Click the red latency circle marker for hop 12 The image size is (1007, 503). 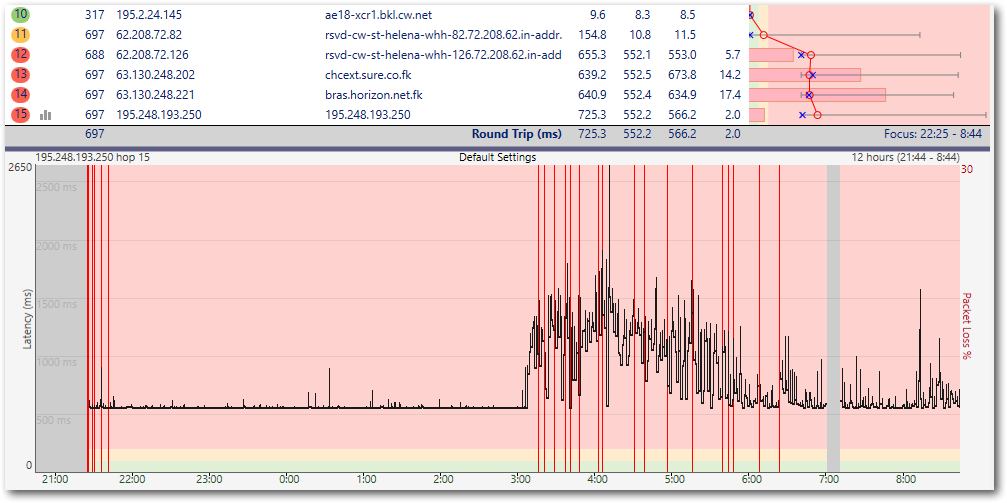(x=811, y=55)
